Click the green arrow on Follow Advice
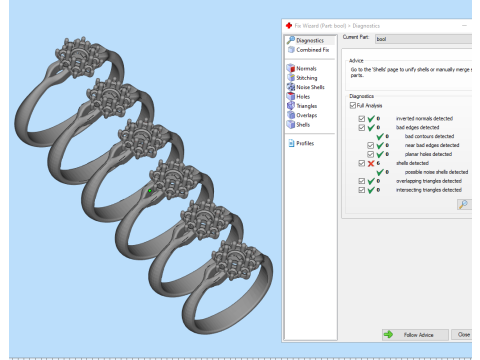This screenshot has width=480, height=360. click(x=388, y=334)
